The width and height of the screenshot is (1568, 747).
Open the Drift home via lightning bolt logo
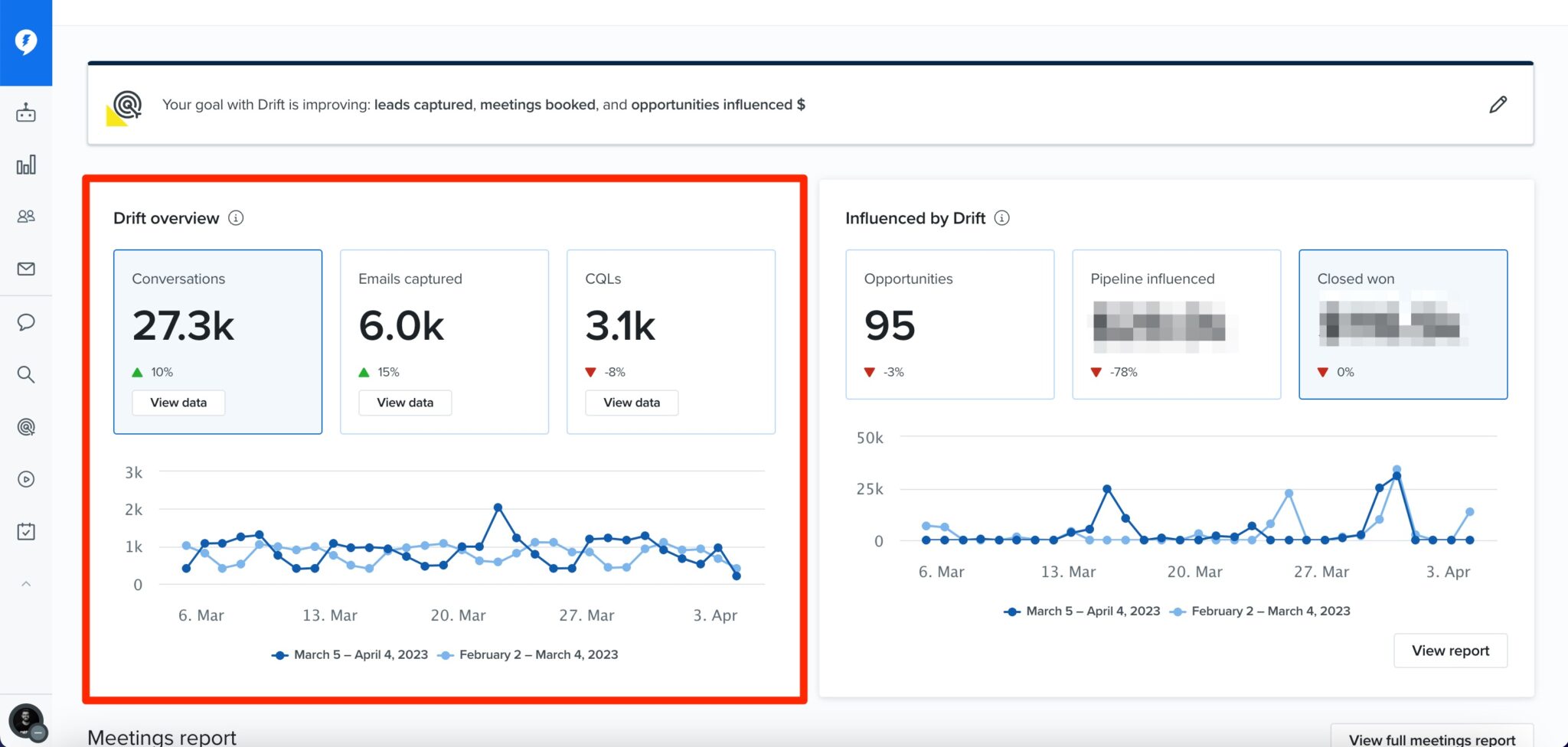(27, 42)
